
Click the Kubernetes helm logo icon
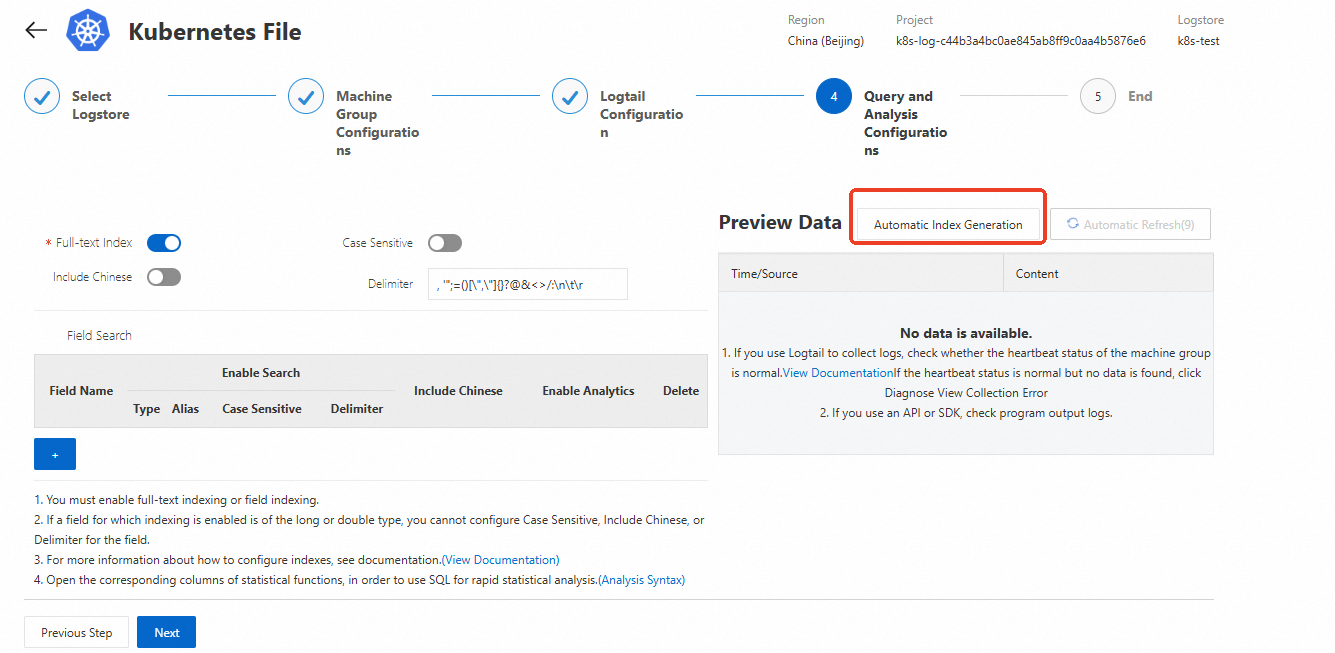87,31
